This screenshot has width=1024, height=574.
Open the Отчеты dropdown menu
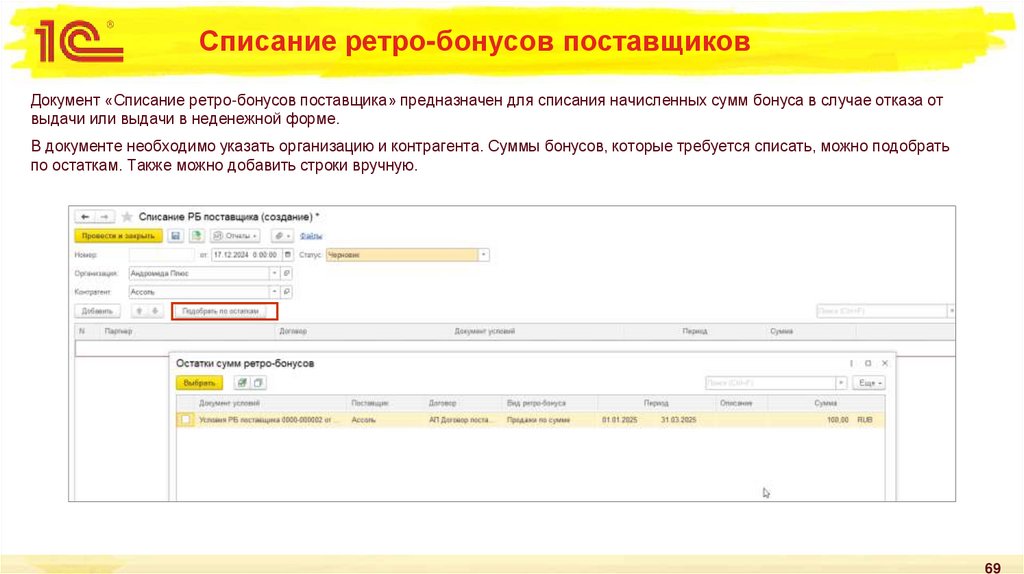click(x=235, y=236)
